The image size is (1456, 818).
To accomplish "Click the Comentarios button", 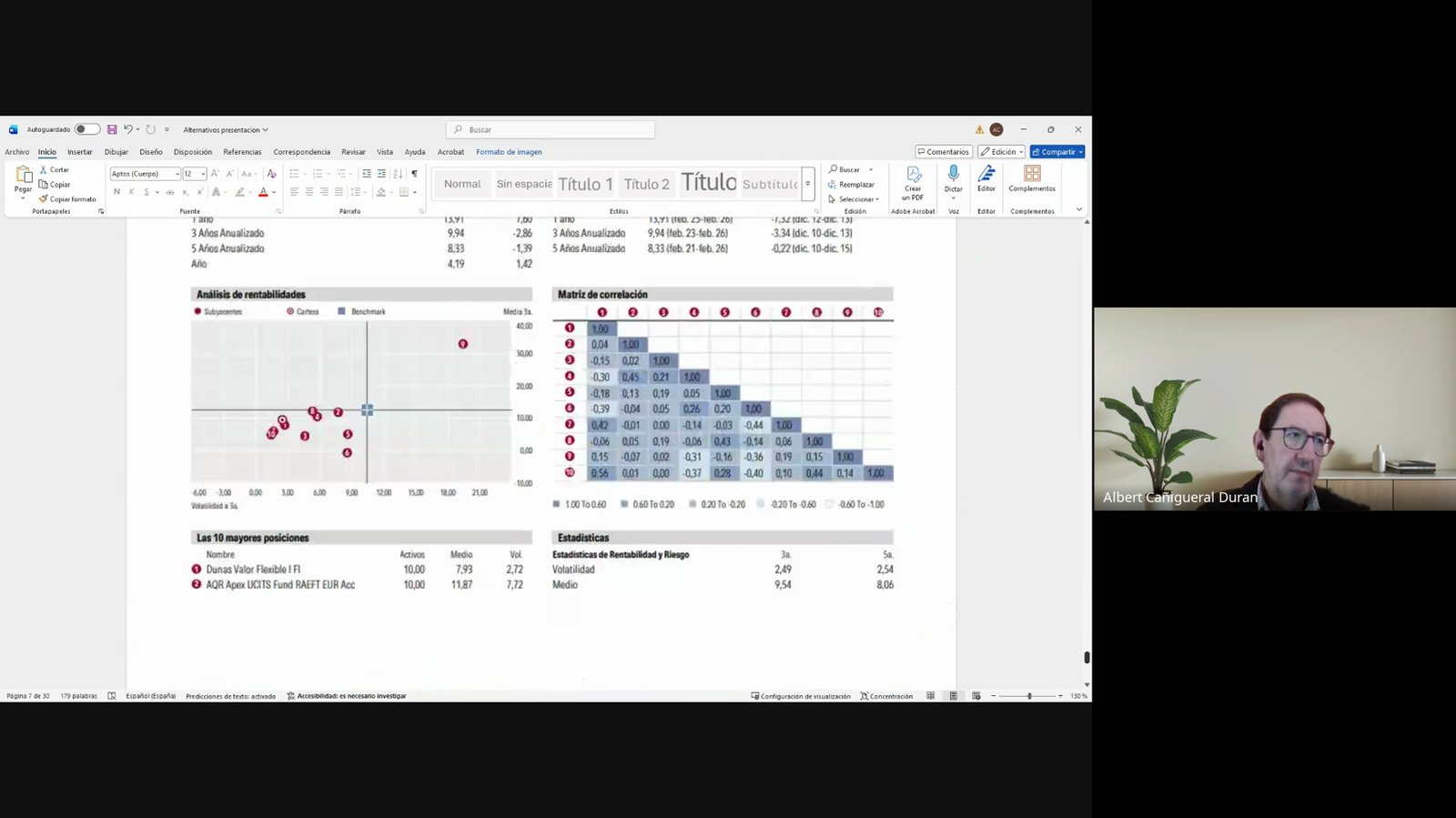I will click(x=944, y=152).
